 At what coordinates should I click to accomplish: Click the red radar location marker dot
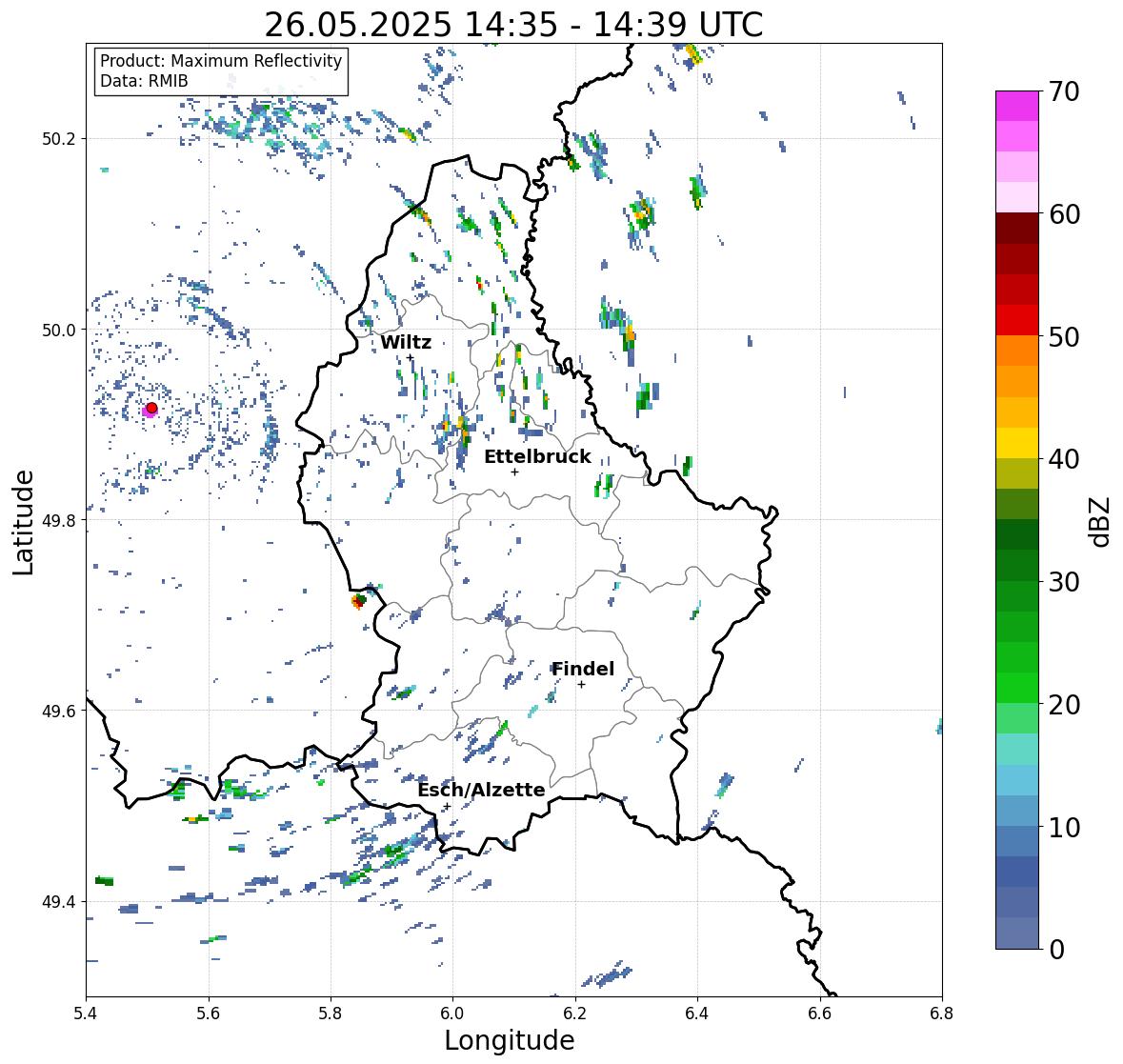click(x=151, y=408)
